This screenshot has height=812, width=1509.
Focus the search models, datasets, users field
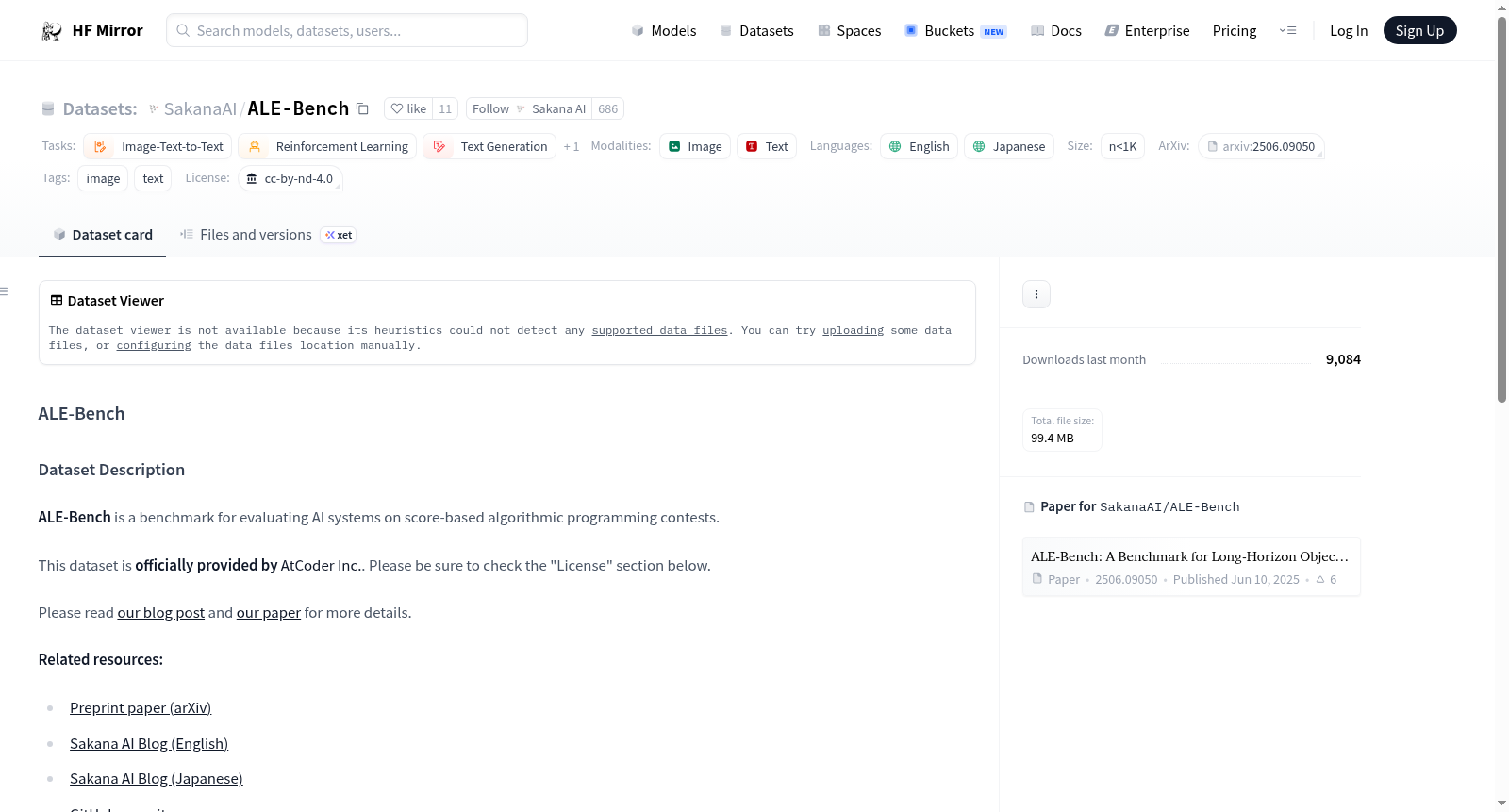pos(347,30)
